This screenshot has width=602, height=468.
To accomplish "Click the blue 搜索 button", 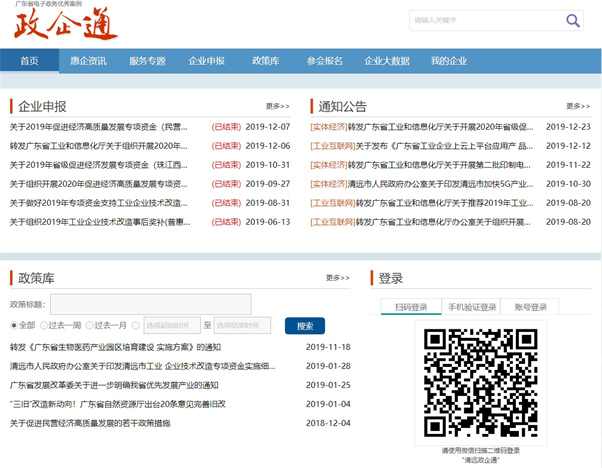I will pos(305,326).
